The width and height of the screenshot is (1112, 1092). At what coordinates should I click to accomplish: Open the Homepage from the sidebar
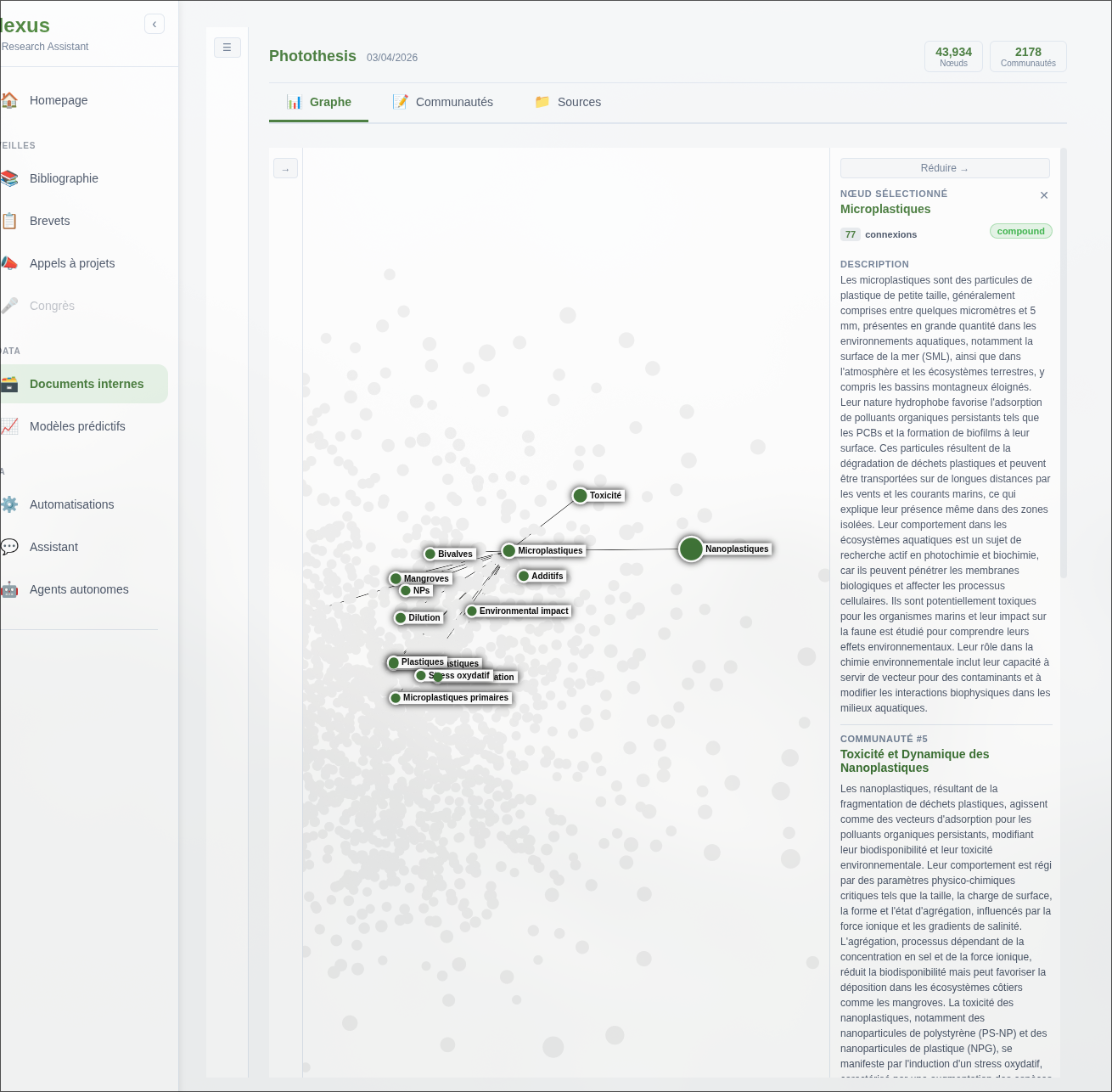coord(58,100)
